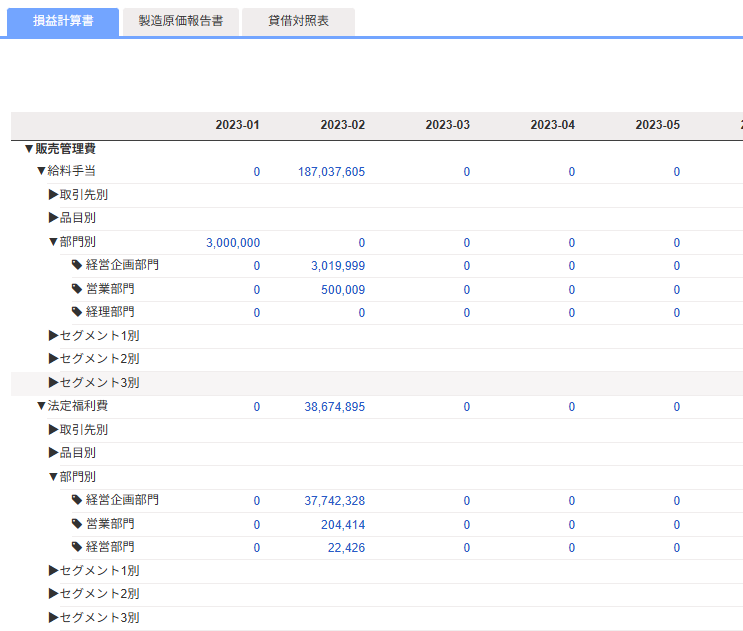Collapse 部門別 under 給料手当
The image size is (743, 631).
(x=54, y=242)
